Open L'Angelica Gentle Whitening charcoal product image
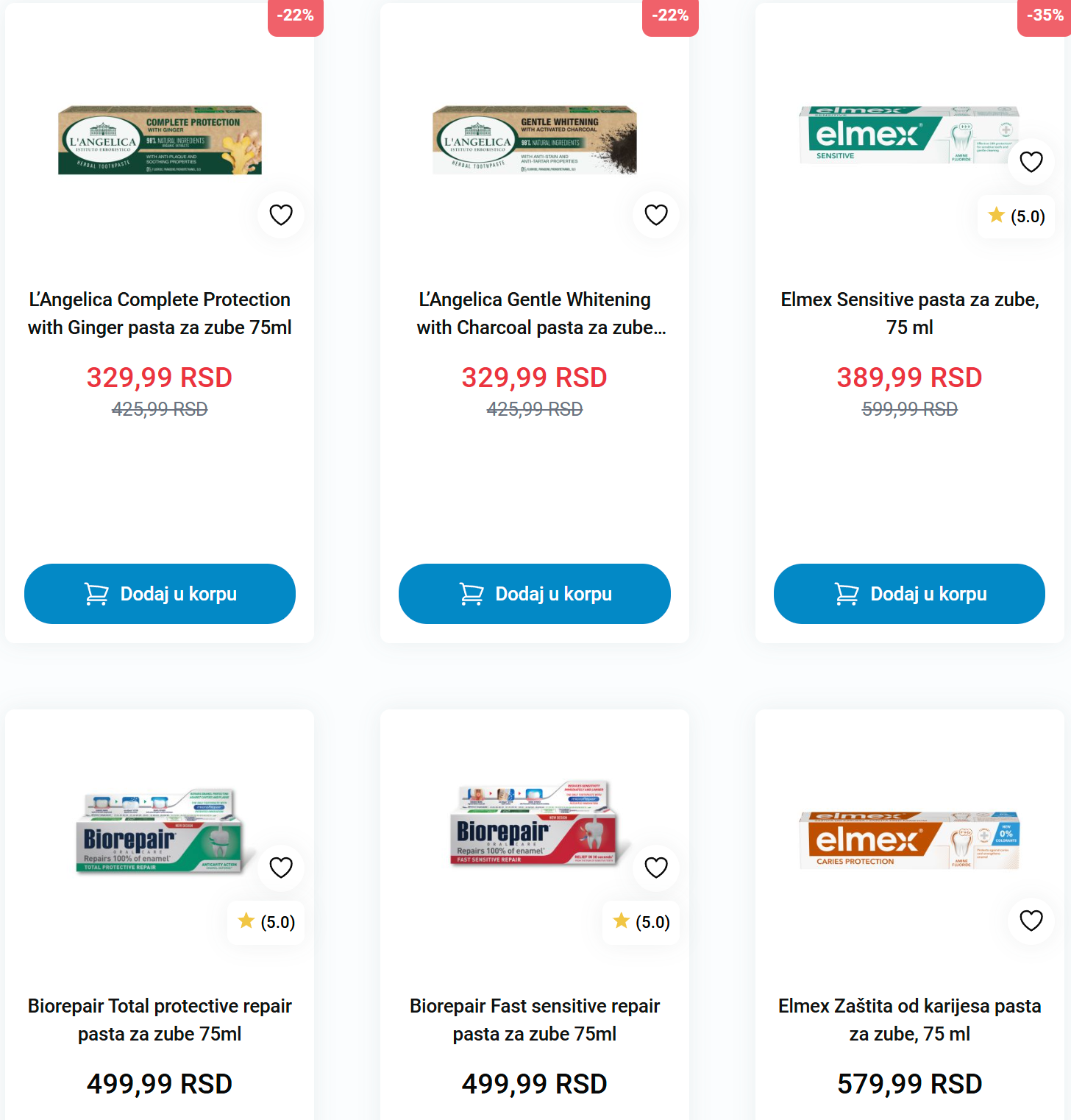1071x1120 pixels. point(535,140)
